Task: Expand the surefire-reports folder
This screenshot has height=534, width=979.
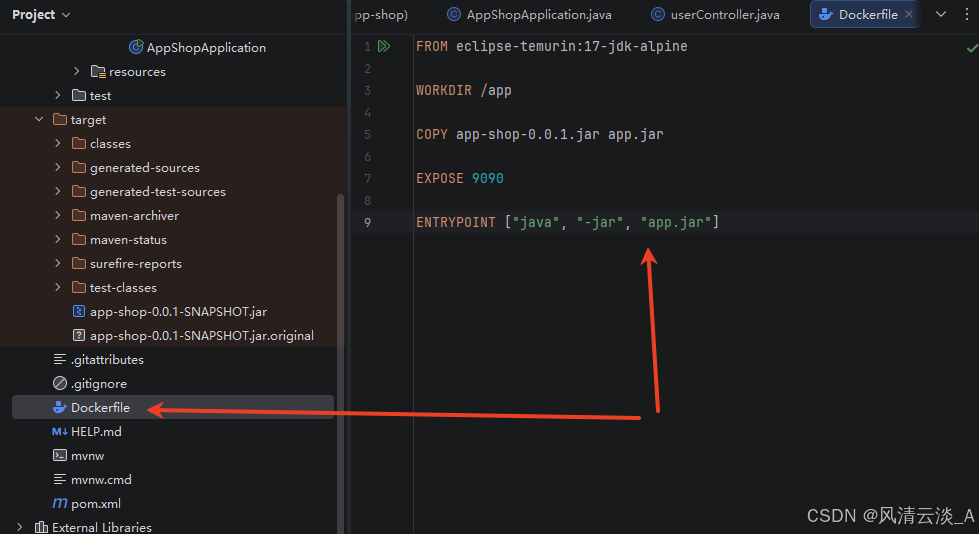Action: [58, 263]
